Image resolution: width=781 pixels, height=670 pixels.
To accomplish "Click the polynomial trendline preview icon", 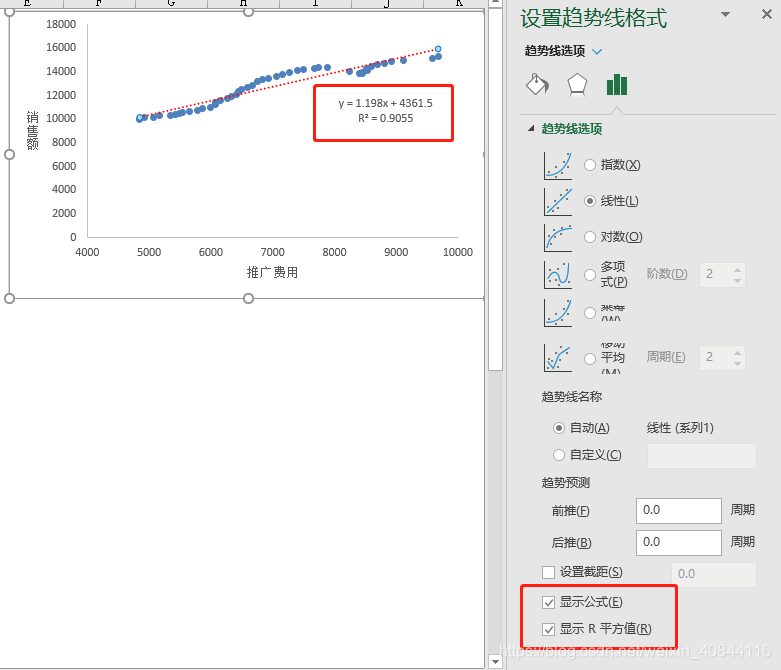I will point(558,274).
